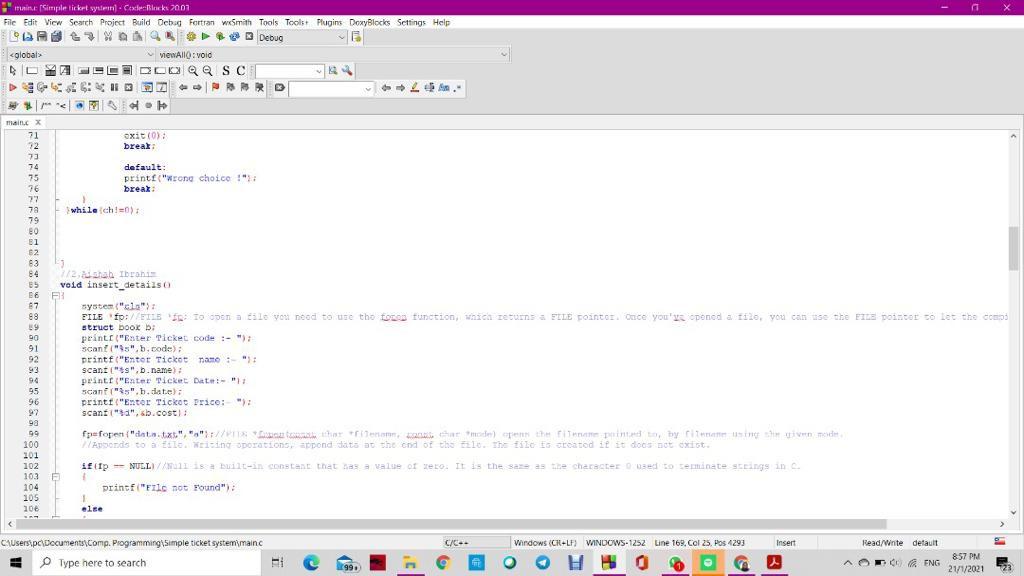Click the Build and Run icon

click(220, 37)
